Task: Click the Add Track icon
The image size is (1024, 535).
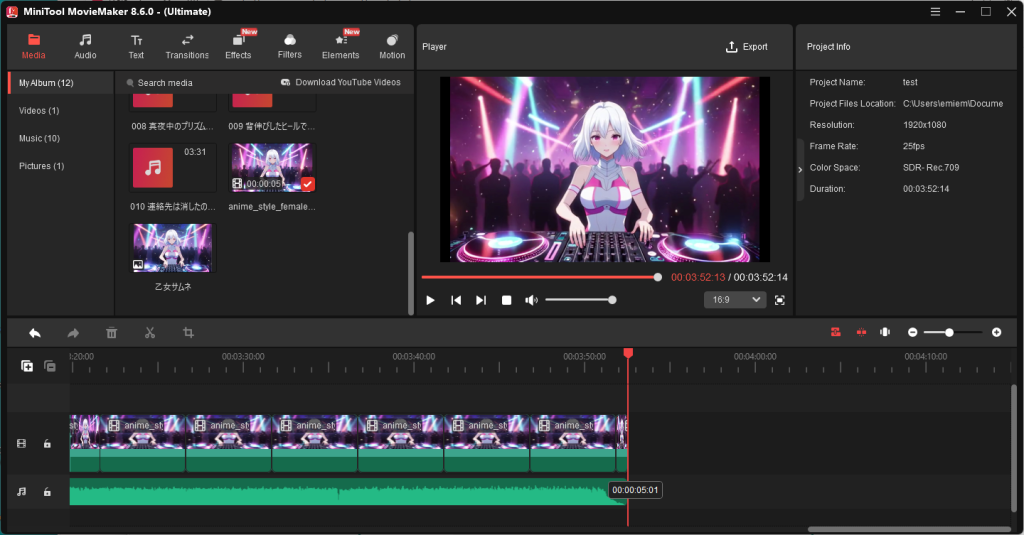Action: (x=27, y=366)
